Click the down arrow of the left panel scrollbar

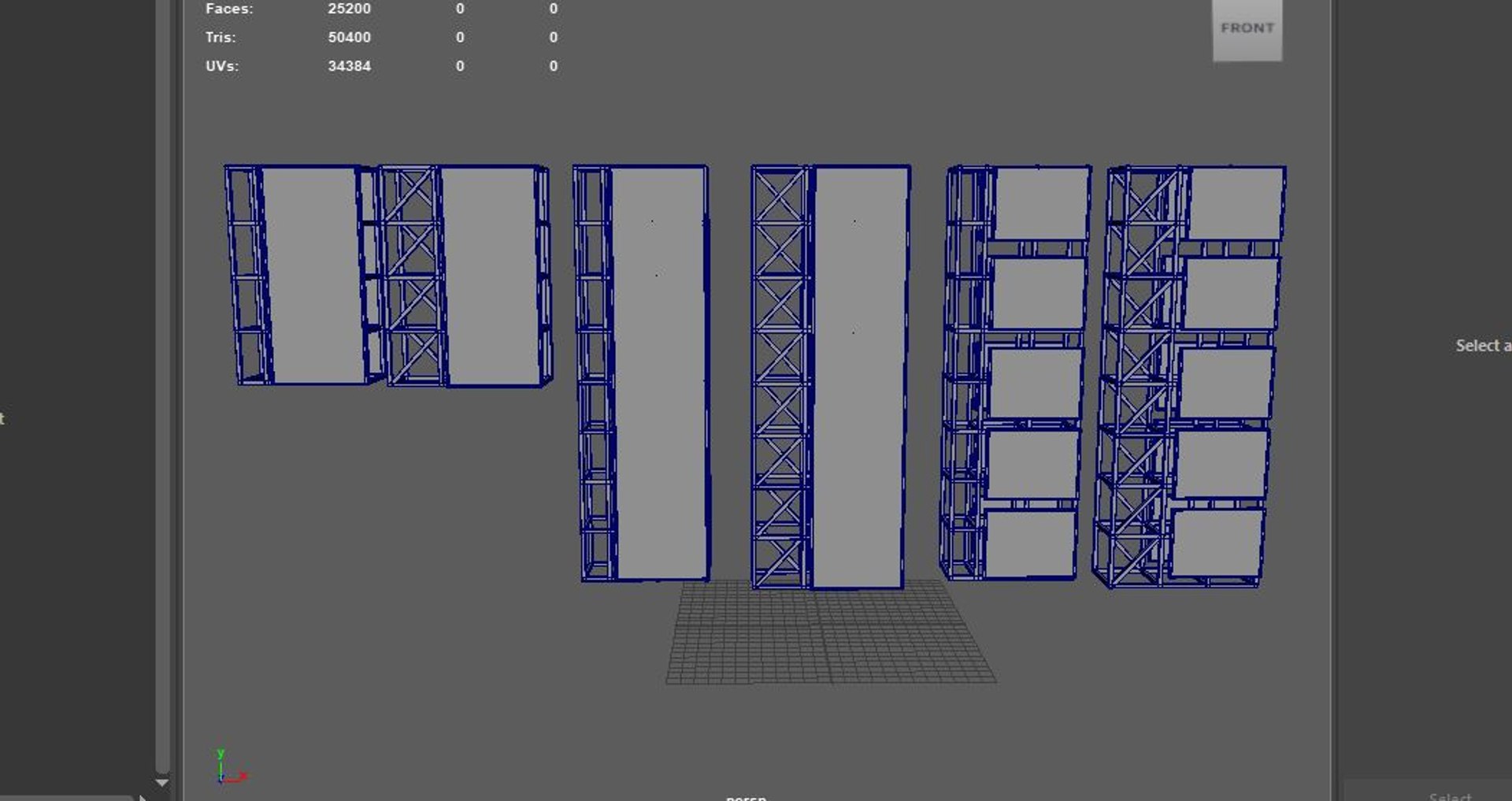tap(162, 783)
